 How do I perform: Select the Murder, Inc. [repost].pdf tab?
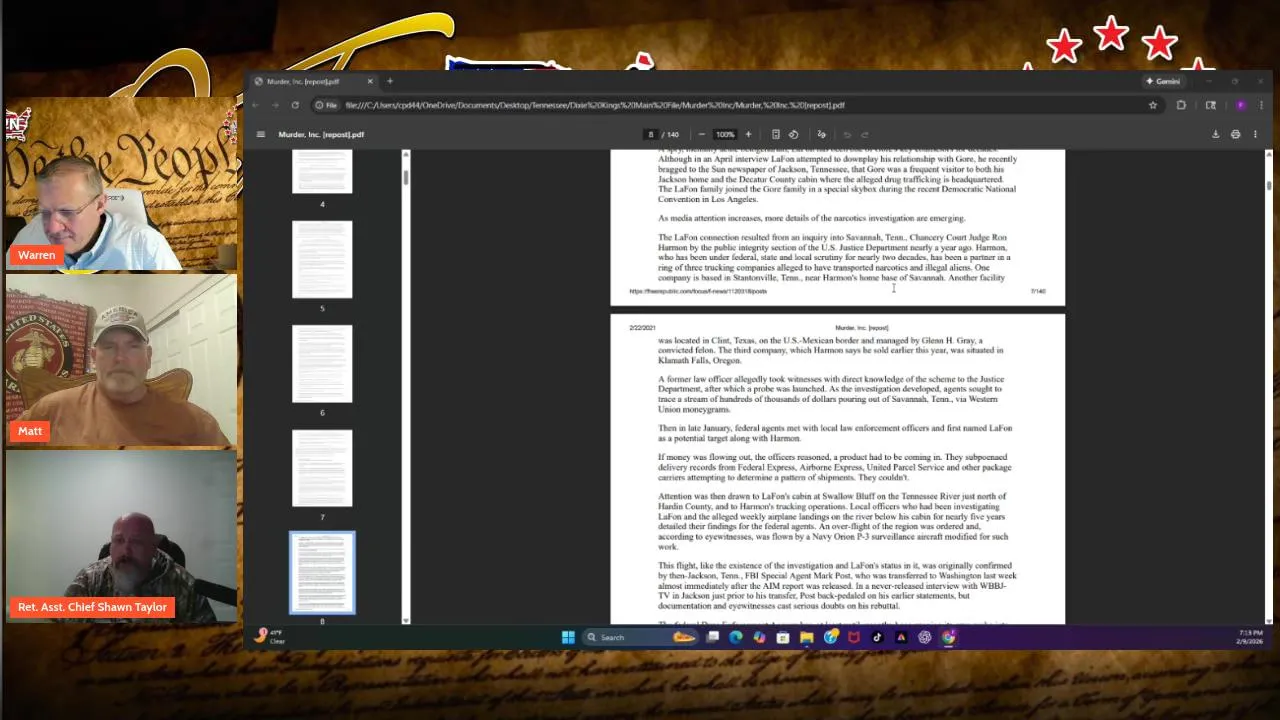pos(312,81)
